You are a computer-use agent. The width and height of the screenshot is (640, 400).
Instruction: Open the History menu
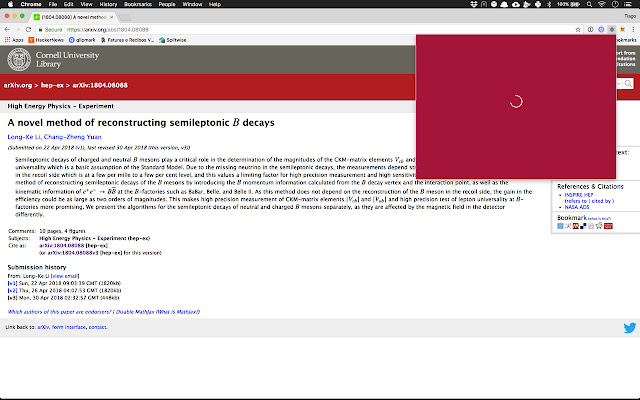click(x=108, y=4)
